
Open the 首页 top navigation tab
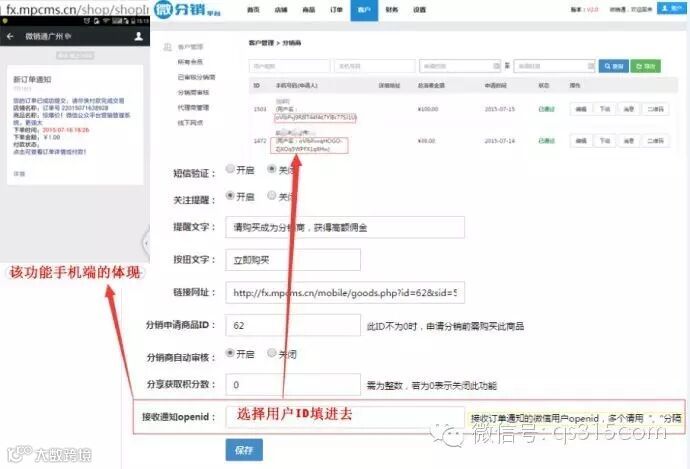point(253,10)
